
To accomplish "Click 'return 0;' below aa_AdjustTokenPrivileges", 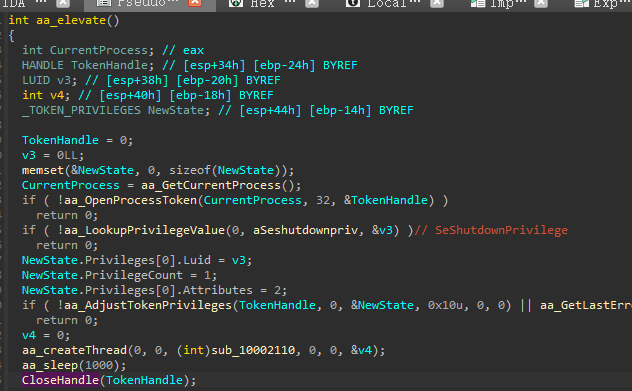I will [x=67, y=320].
